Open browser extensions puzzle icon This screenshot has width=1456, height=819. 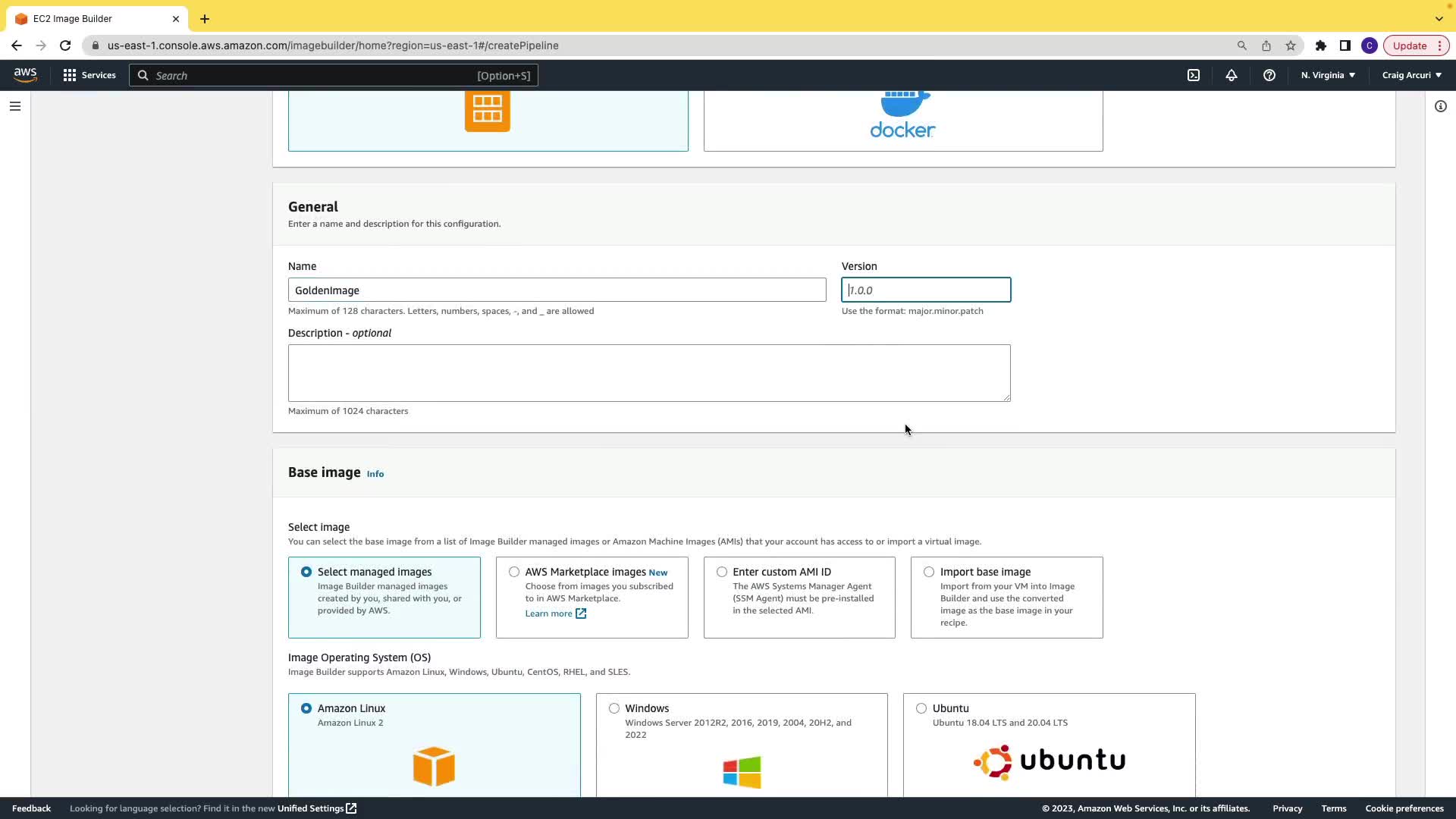1321,45
